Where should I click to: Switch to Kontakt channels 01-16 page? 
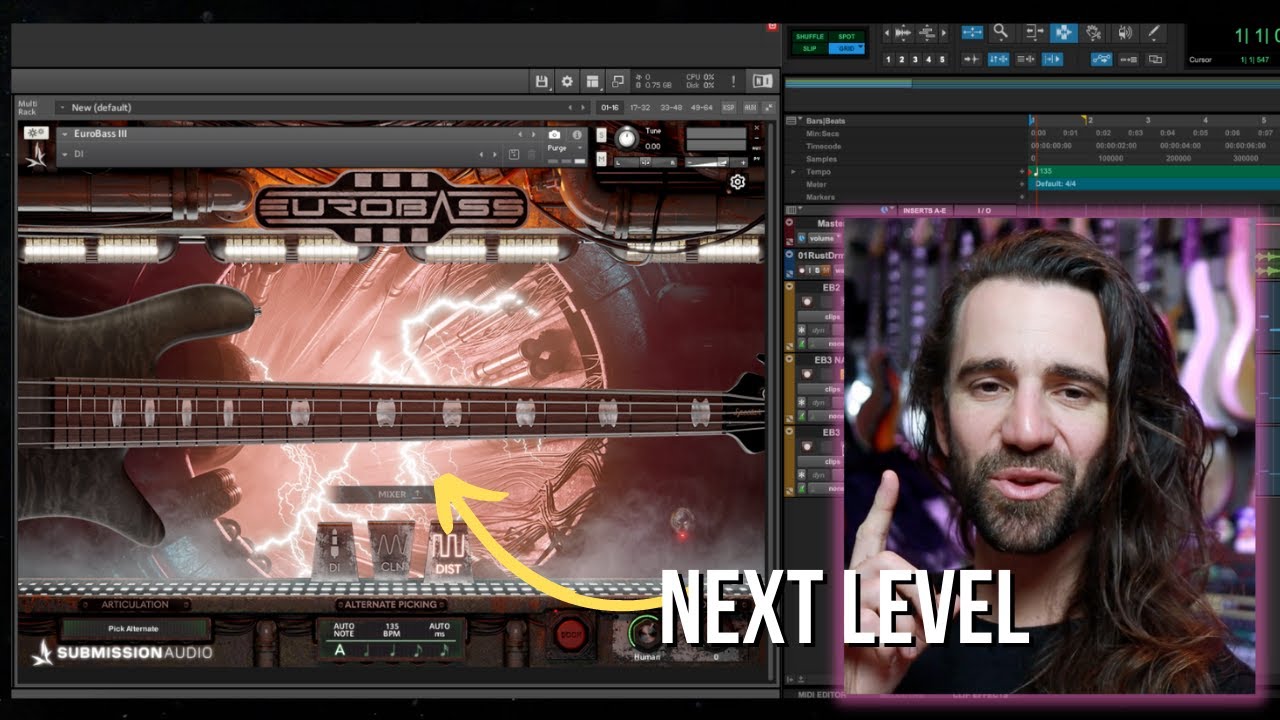click(610, 108)
